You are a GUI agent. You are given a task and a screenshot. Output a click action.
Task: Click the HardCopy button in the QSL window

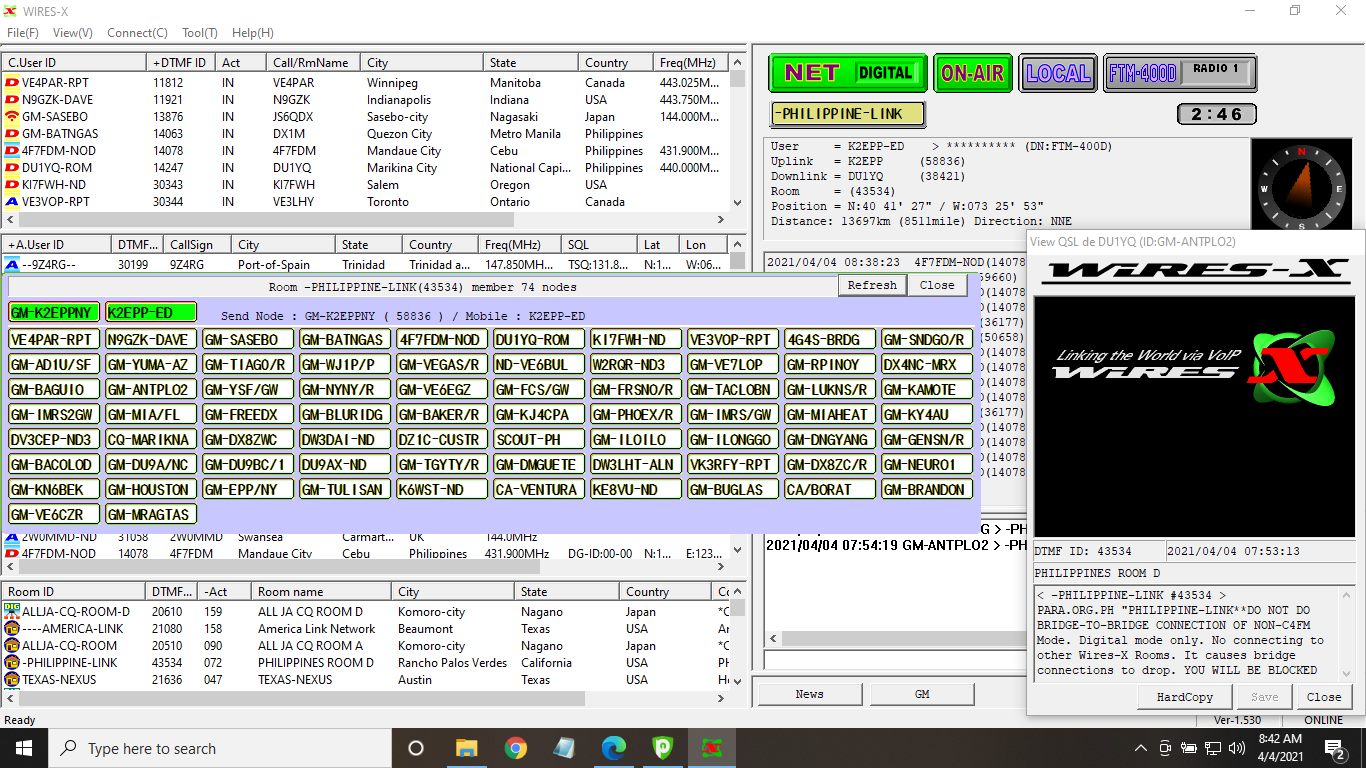pyautogui.click(x=1185, y=697)
